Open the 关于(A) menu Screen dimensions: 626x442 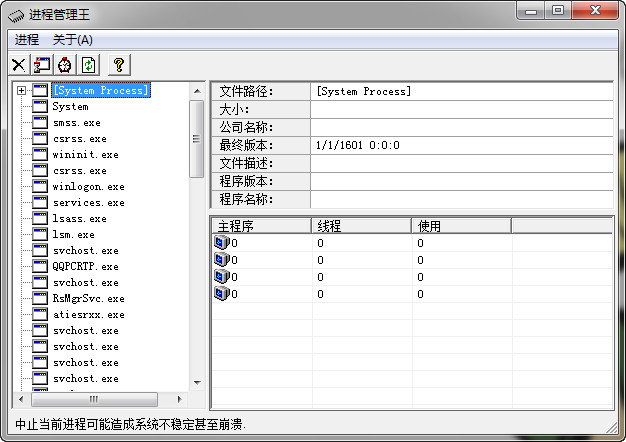click(73, 40)
